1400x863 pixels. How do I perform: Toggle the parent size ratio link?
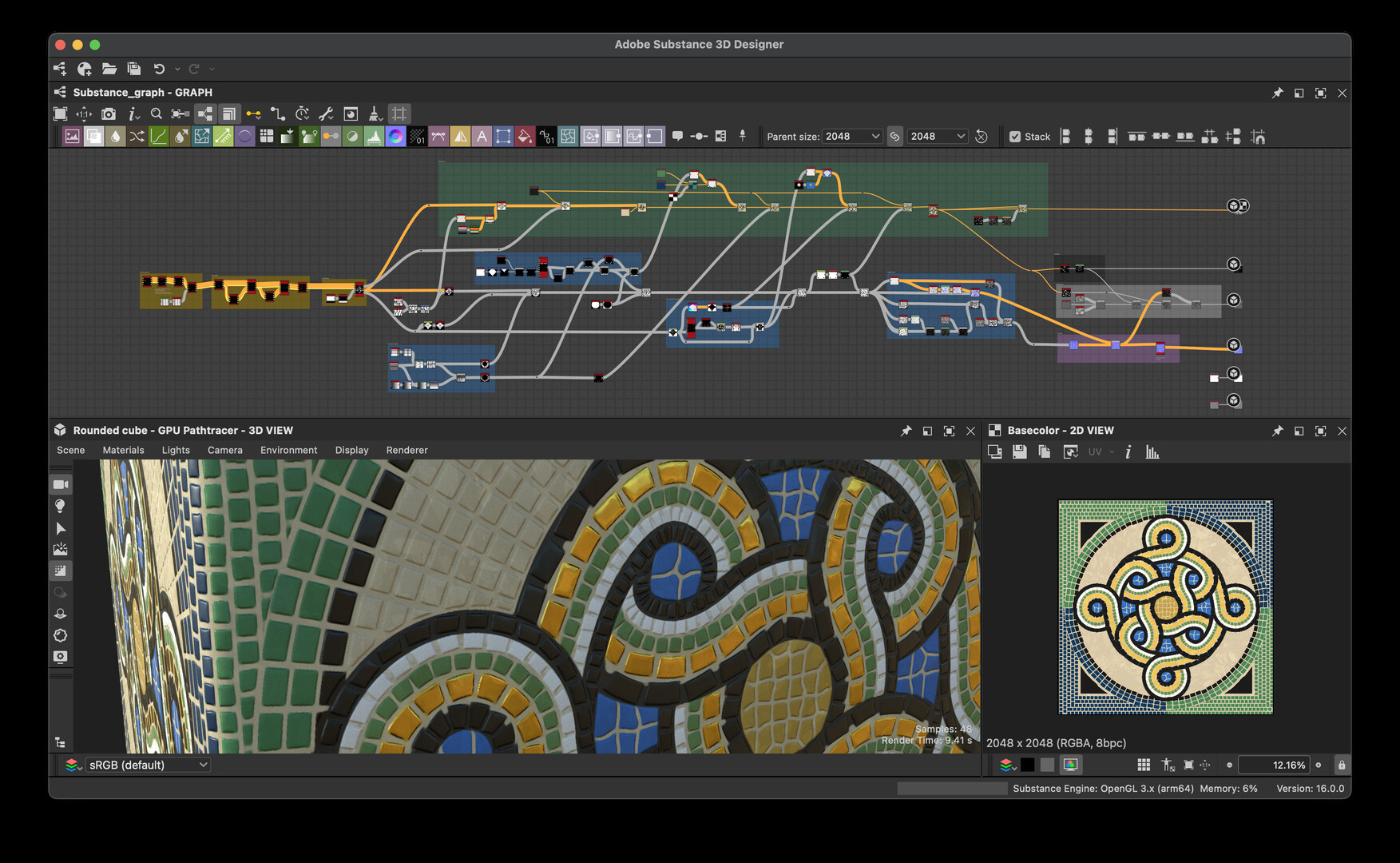pos(895,137)
